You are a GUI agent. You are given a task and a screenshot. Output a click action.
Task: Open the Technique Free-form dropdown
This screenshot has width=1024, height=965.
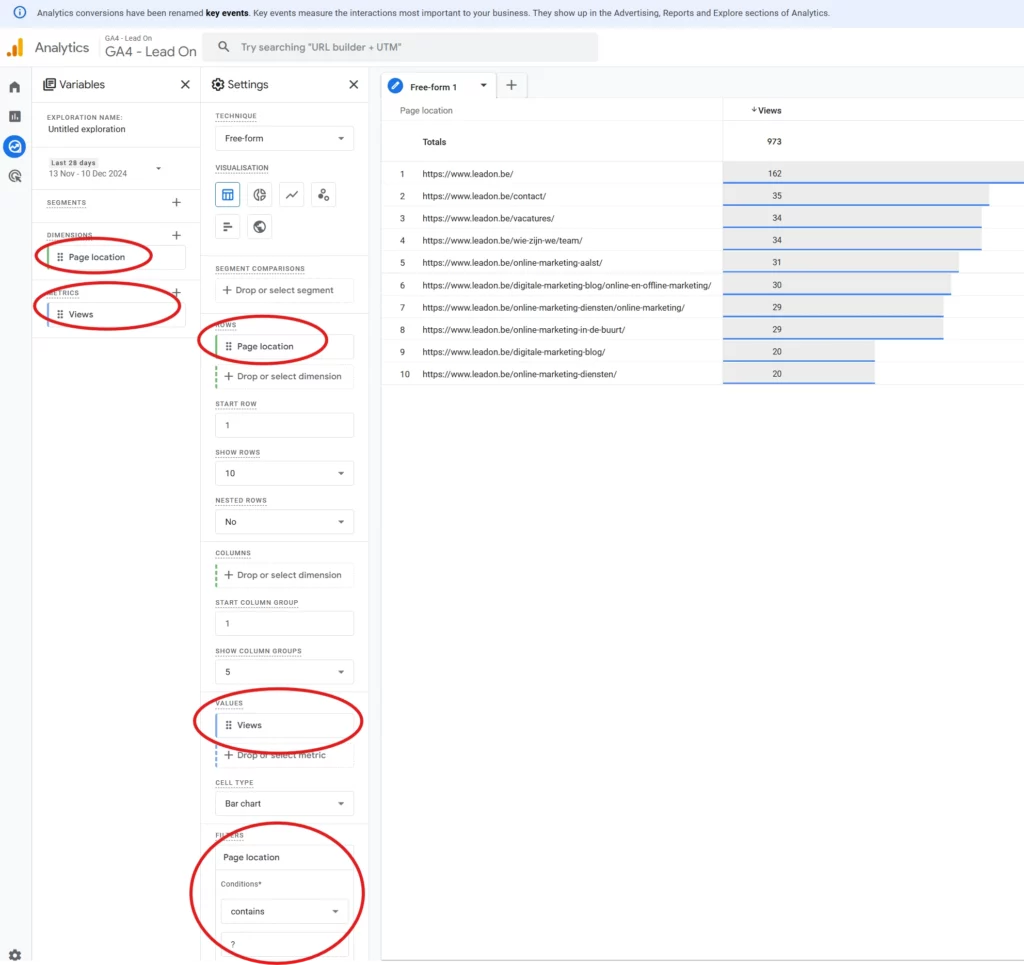(284, 138)
